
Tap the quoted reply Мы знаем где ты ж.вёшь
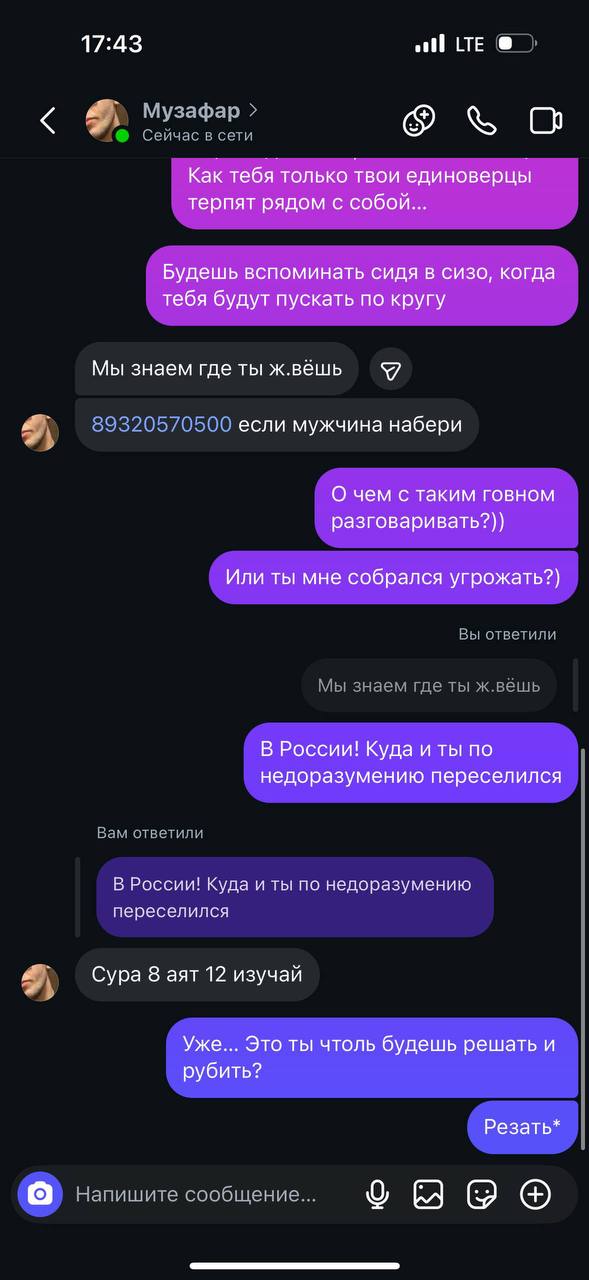click(x=429, y=685)
